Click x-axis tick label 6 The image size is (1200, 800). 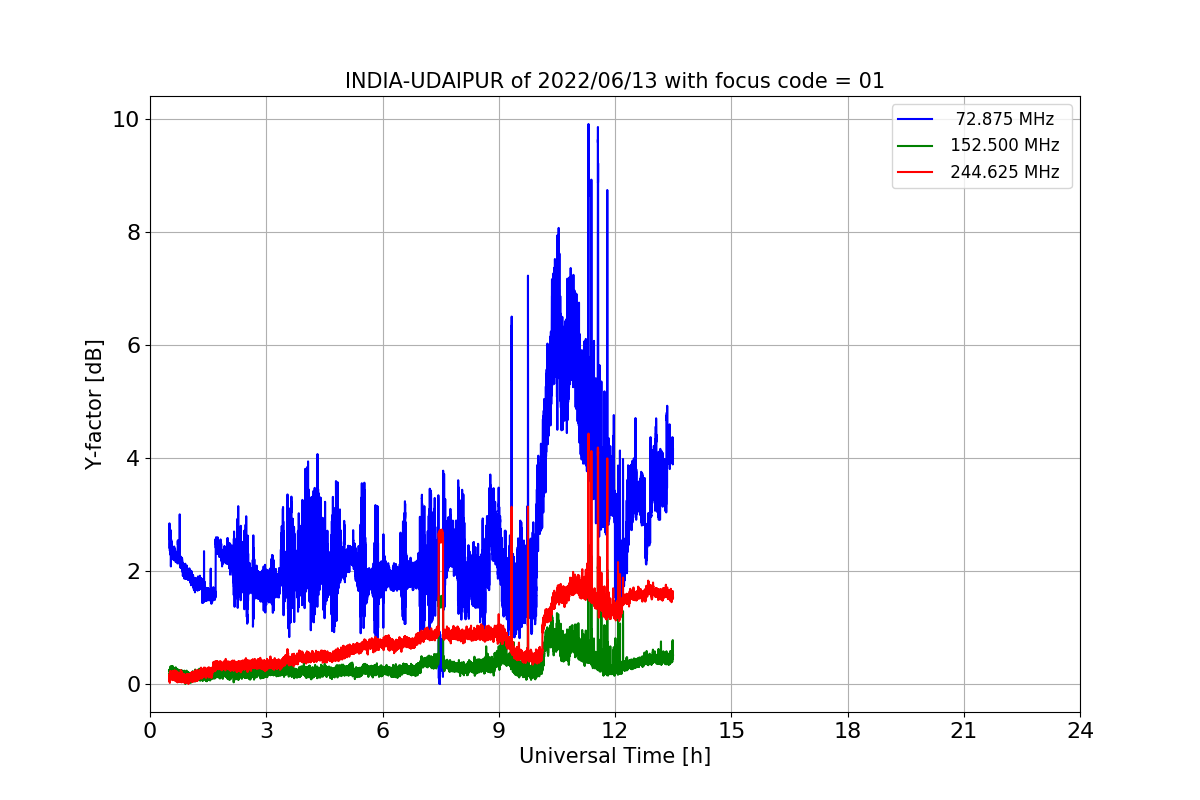383,731
